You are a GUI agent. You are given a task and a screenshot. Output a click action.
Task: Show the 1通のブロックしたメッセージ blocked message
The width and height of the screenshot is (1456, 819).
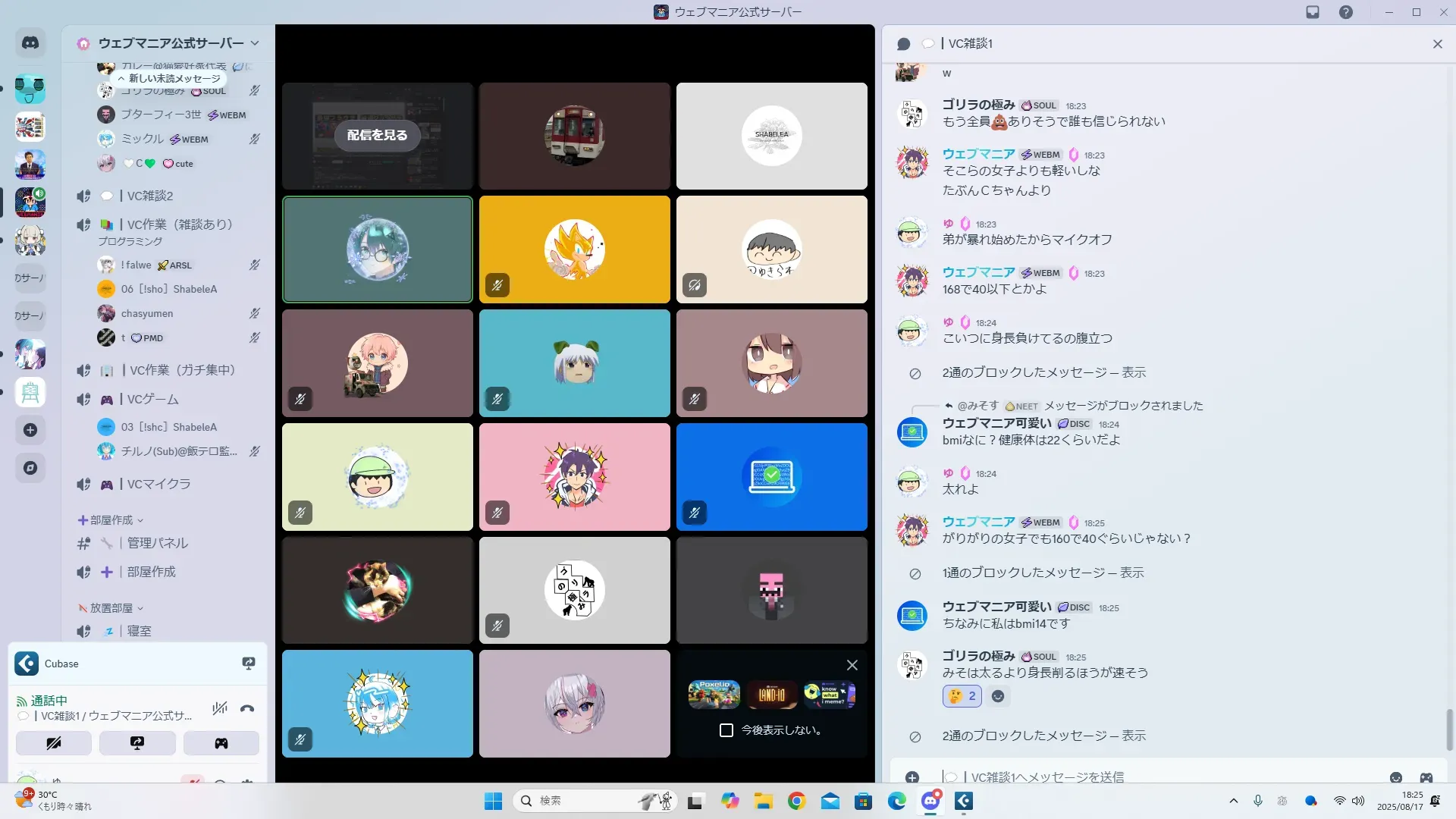pyautogui.click(x=1131, y=573)
